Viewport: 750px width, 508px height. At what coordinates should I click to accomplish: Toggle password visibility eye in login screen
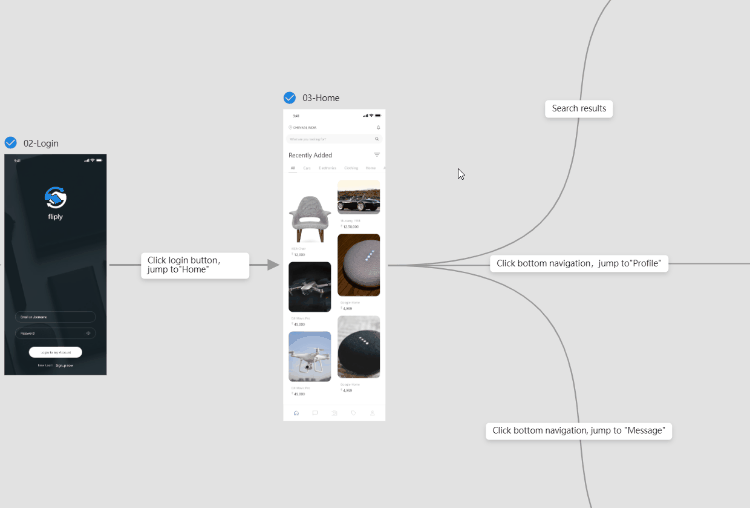click(x=88, y=333)
